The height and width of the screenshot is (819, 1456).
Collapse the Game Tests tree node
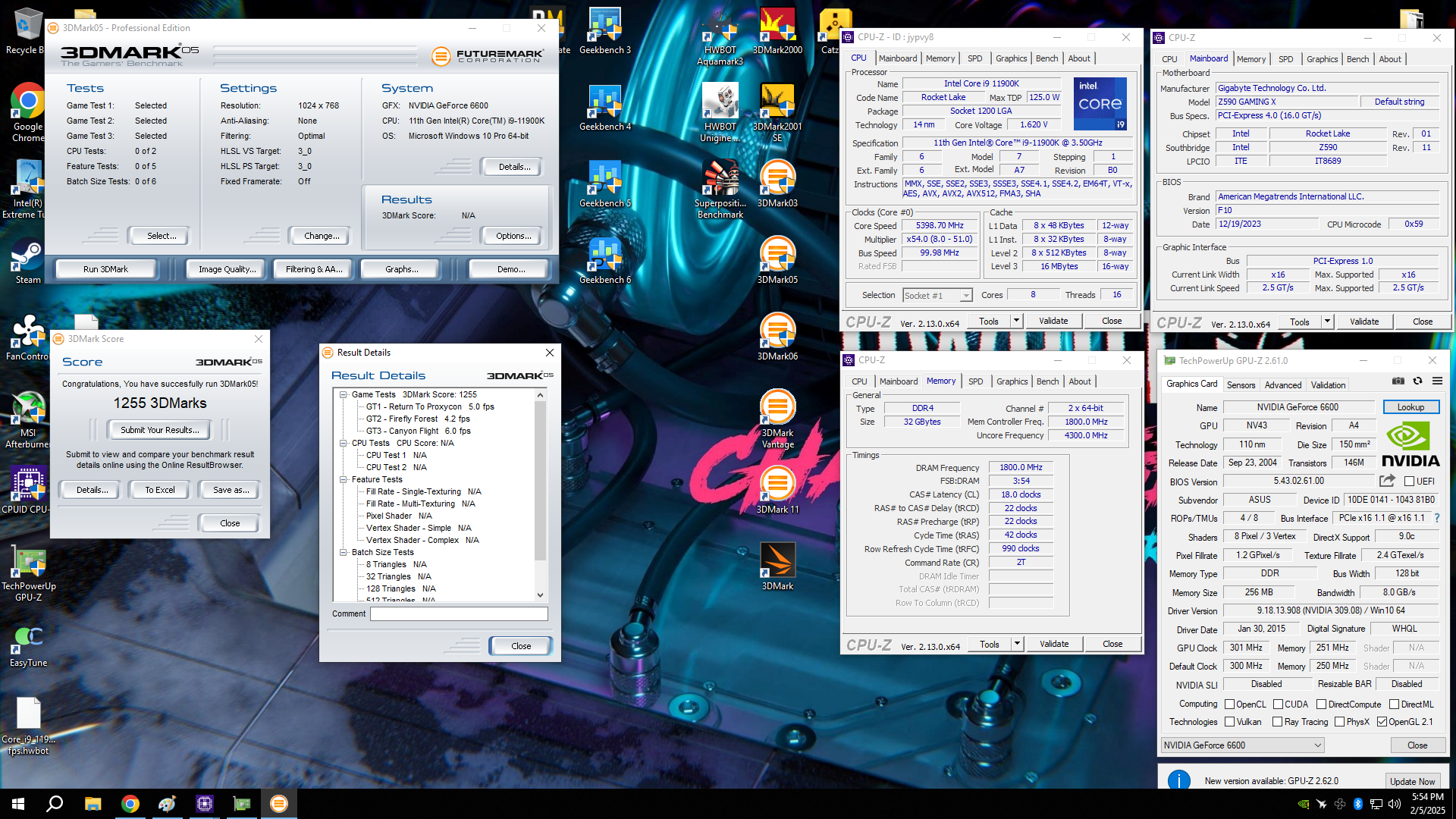[x=344, y=394]
